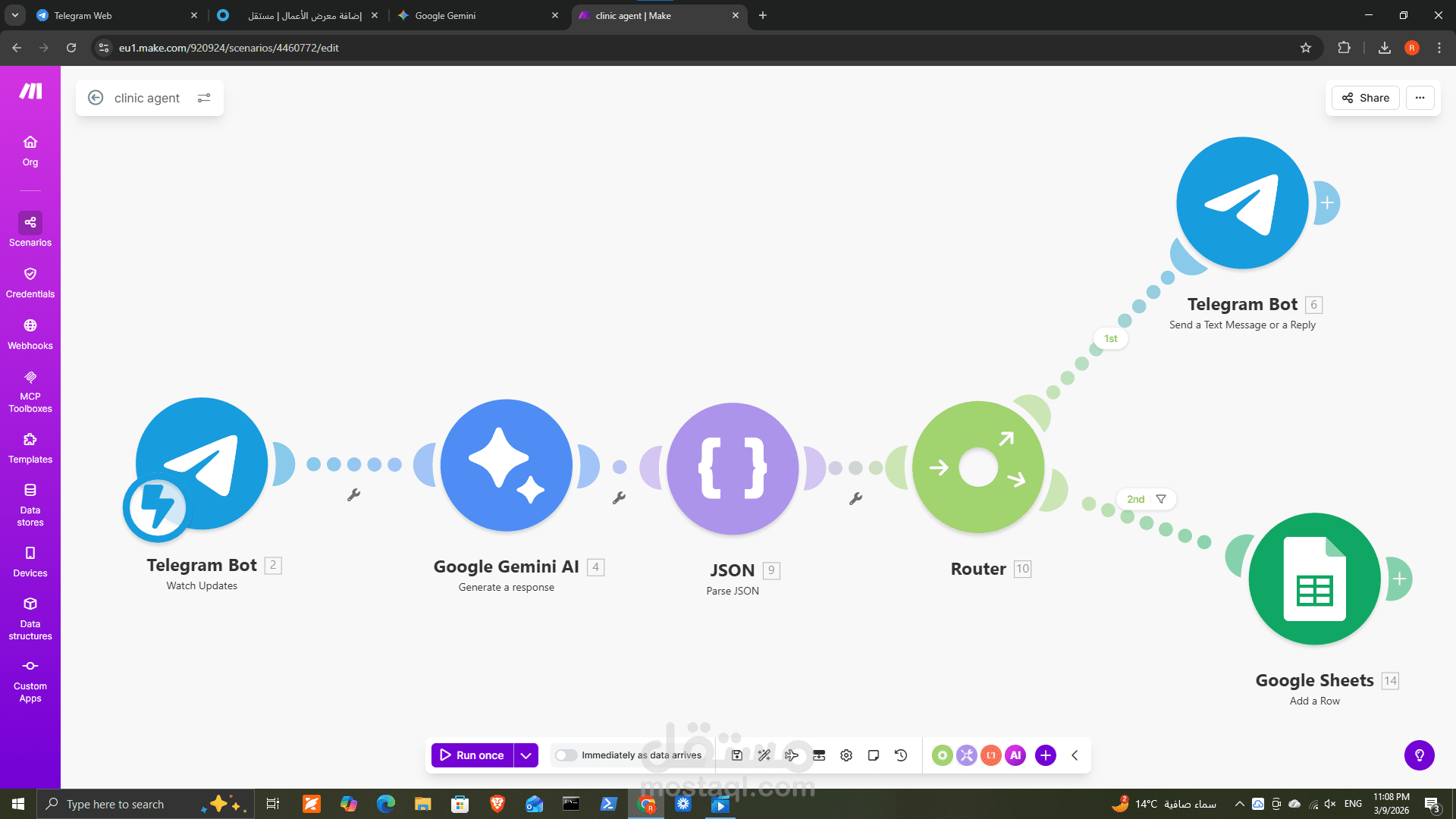Click the scenario options sliders icon
The height and width of the screenshot is (819, 1456).
click(204, 98)
